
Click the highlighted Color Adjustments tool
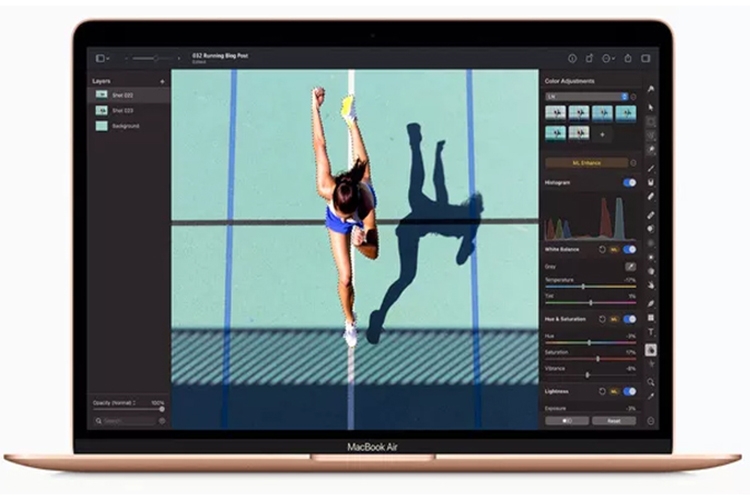(x=651, y=350)
